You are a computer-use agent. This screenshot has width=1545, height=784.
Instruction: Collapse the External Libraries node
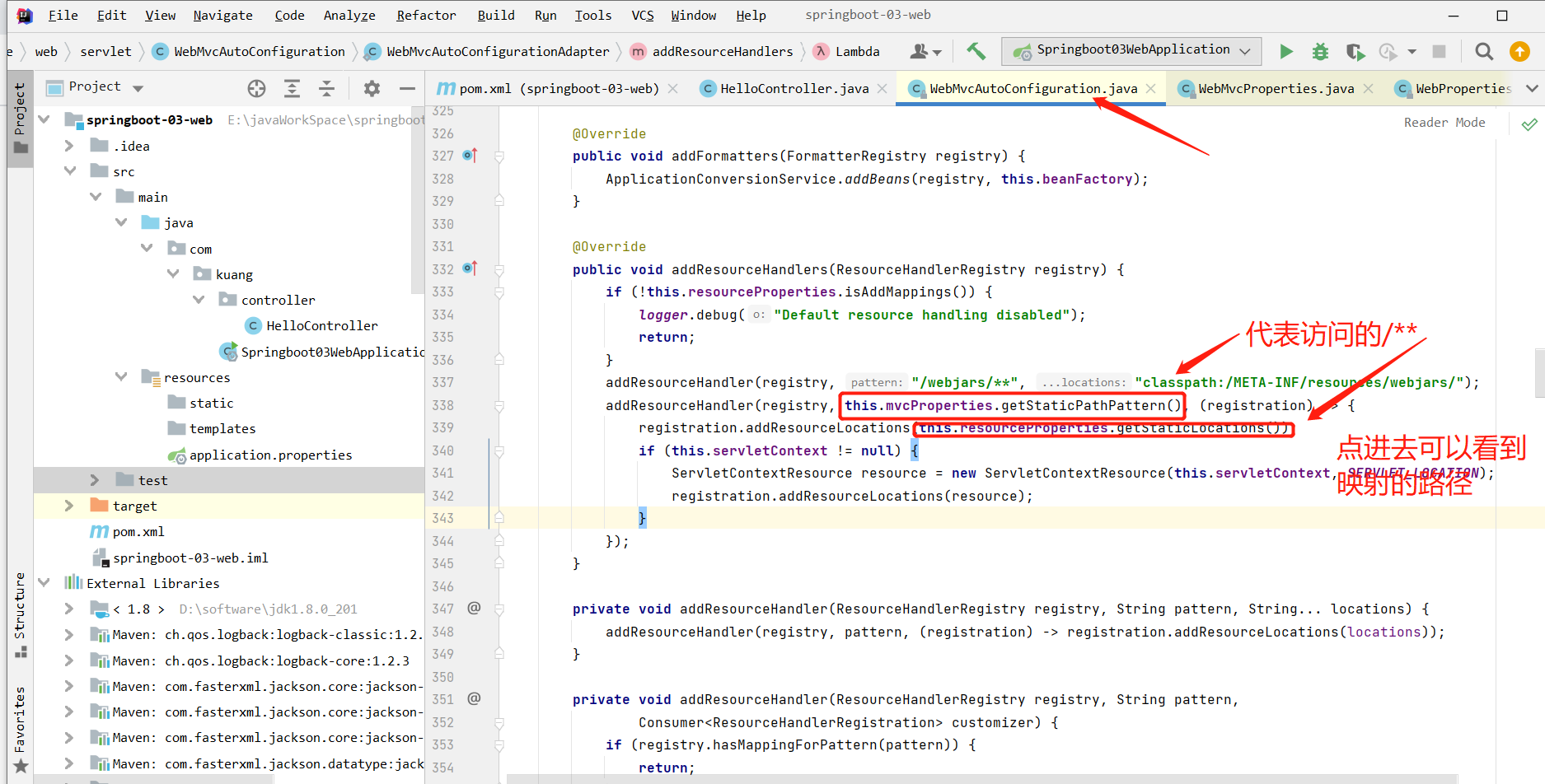pyautogui.click(x=44, y=583)
